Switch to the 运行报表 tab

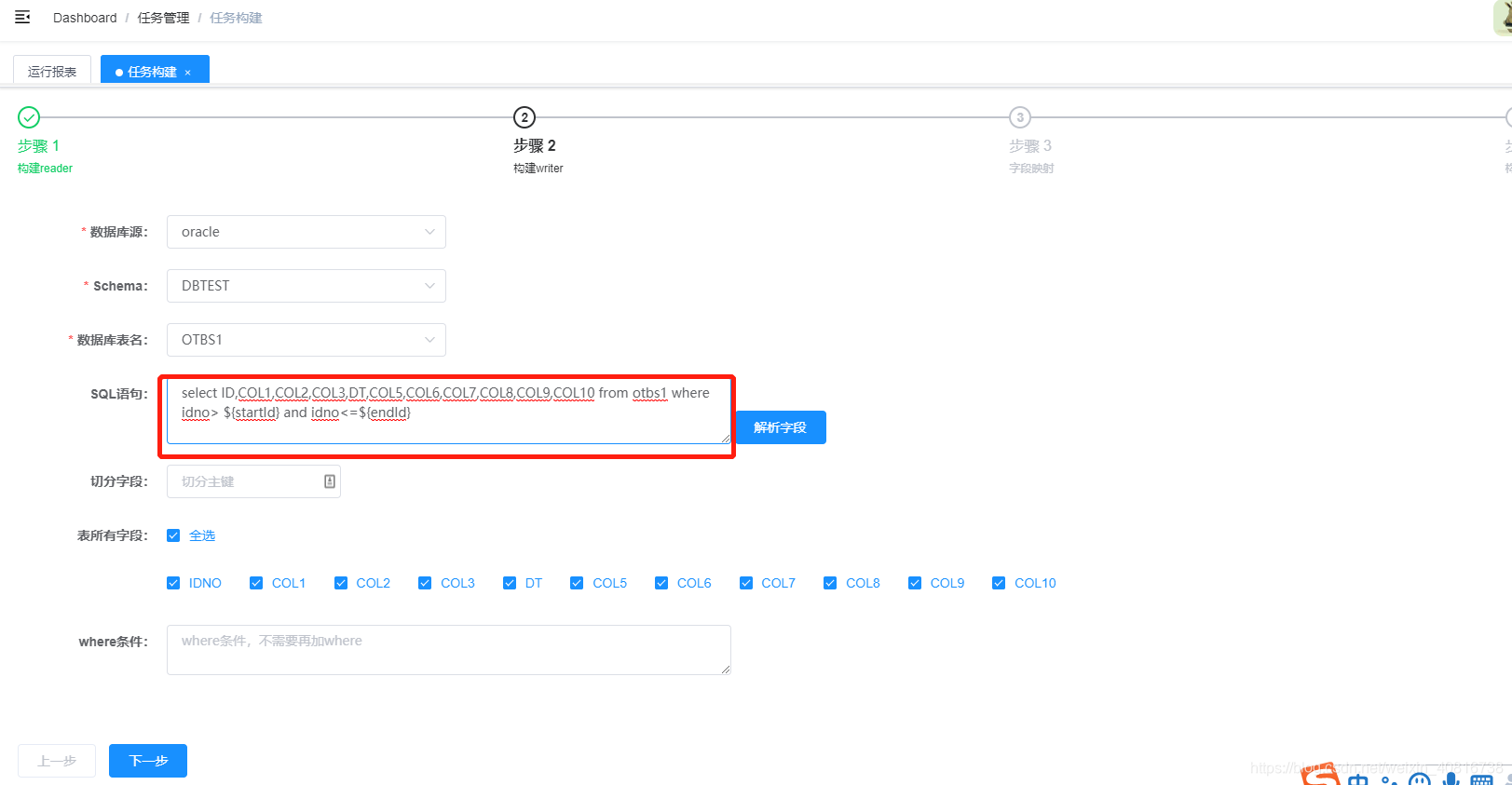[52, 72]
